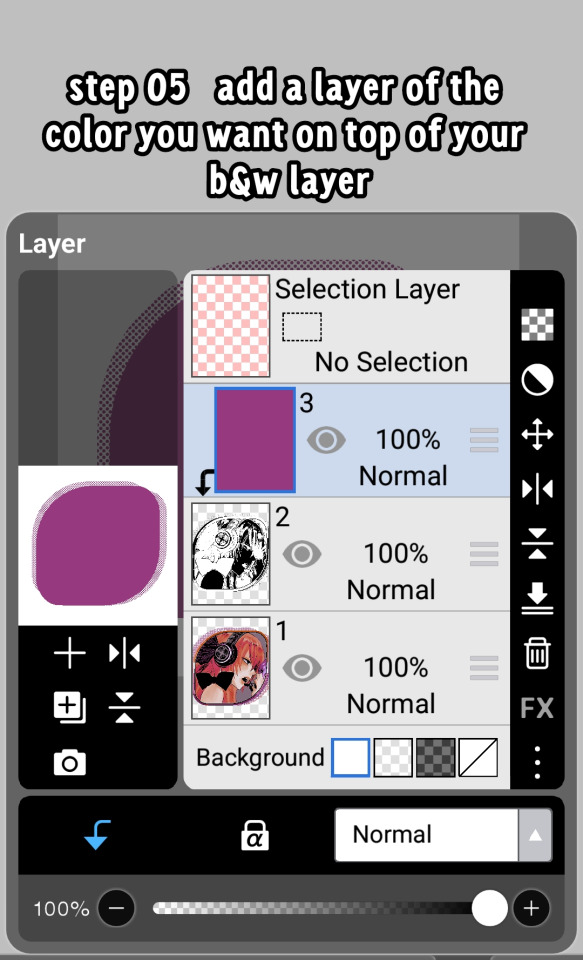Image resolution: width=583 pixels, height=960 pixels.
Task: Select the Selection Layer row
Action: [347, 326]
